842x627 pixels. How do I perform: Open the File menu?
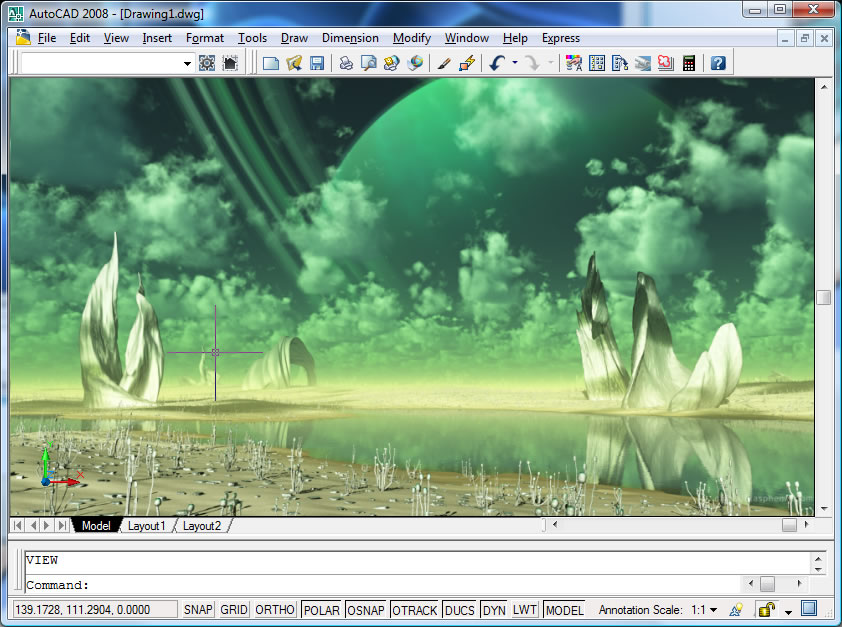click(47, 38)
